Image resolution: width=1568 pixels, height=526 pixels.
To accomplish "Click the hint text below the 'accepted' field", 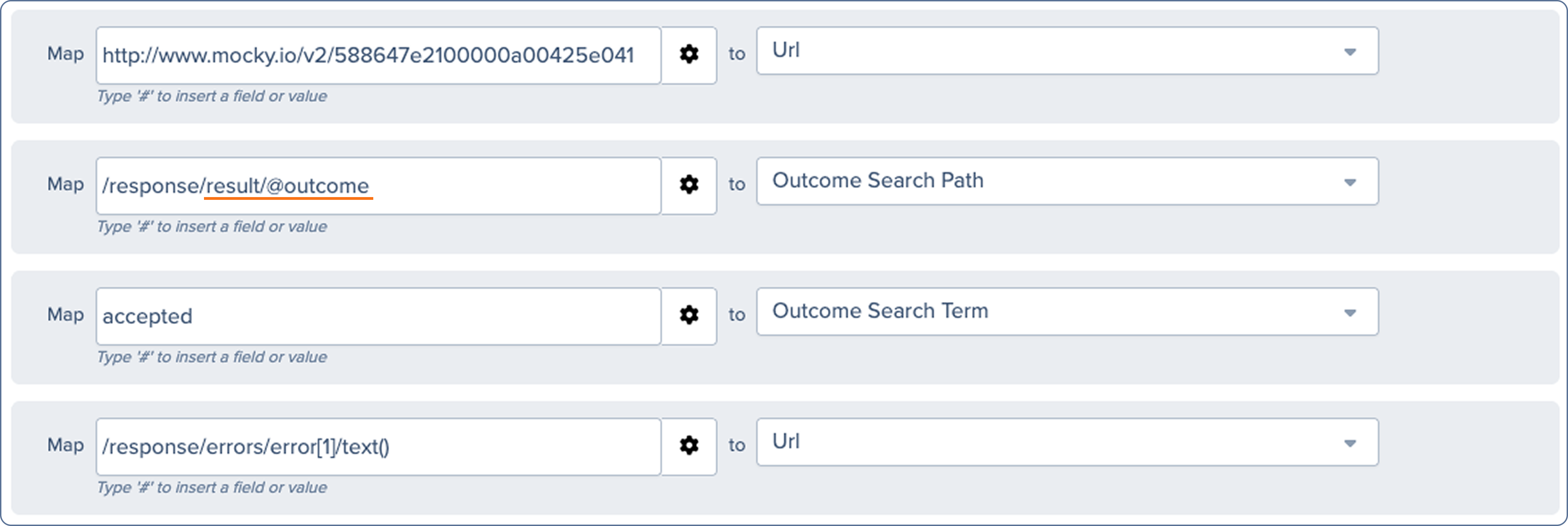I will point(212,357).
